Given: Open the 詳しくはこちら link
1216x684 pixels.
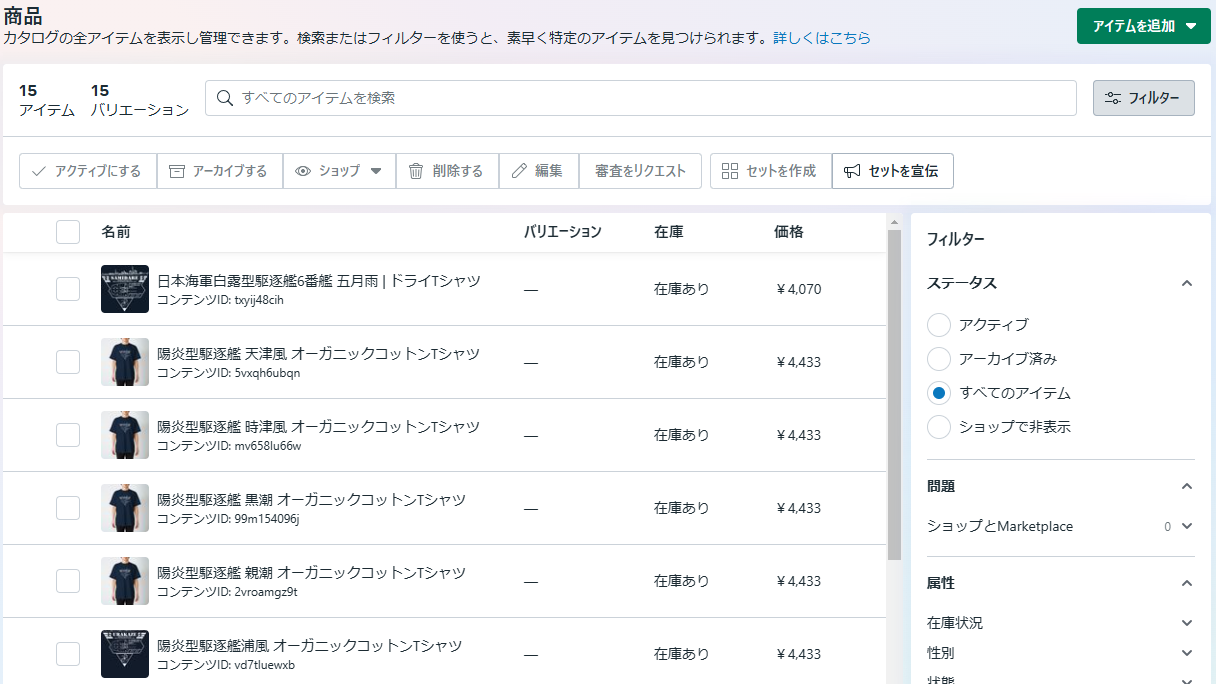Looking at the screenshot, I should pos(822,38).
